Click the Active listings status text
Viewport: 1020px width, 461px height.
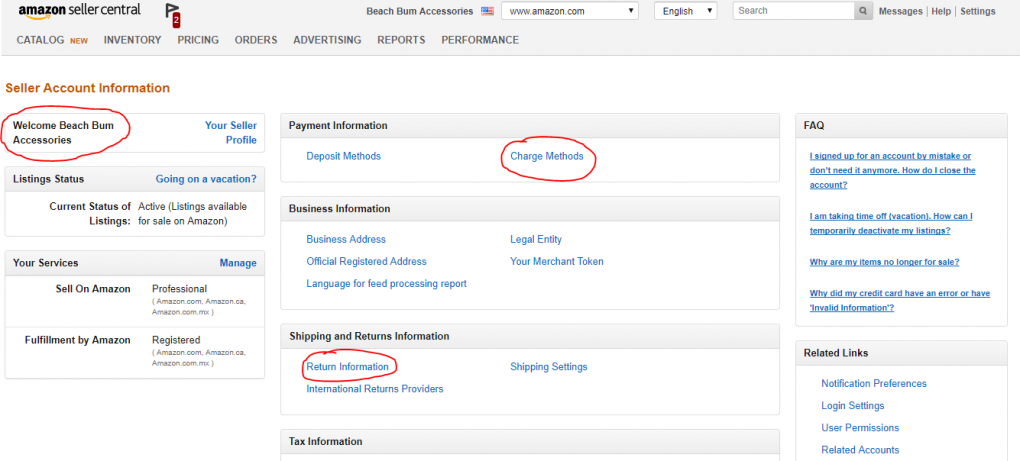tap(193, 214)
